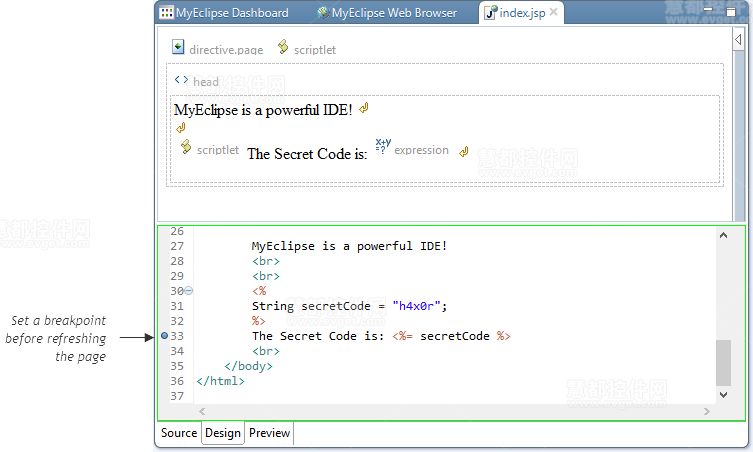This screenshot has height=452, width=753.
Task: Click '<%= secretCode %>' expression on line 33
Action: (x=451, y=336)
